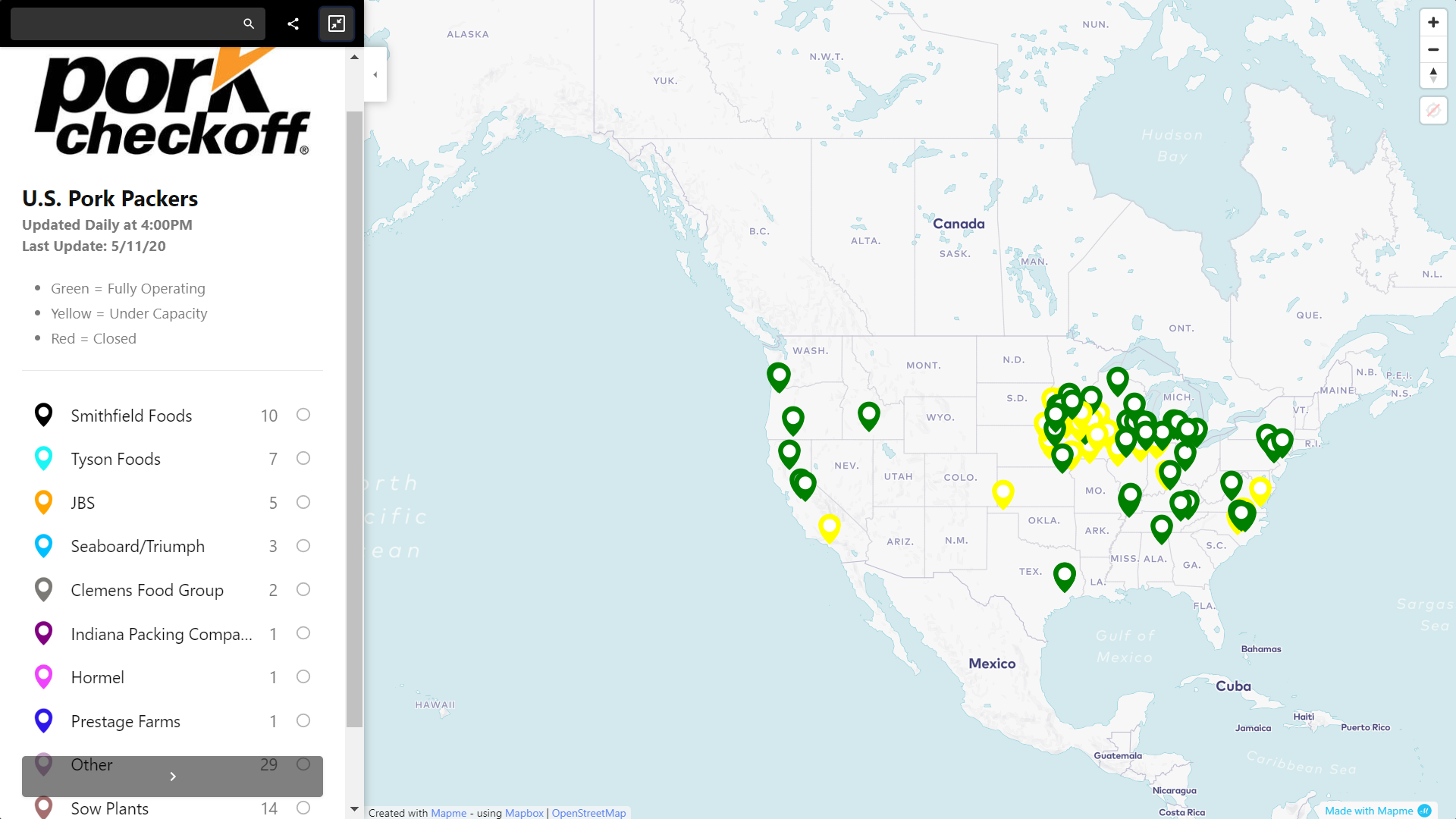Click the Seaboard/Triumph blue pin icon
Viewport: 1456px width, 819px height.
point(44,546)
